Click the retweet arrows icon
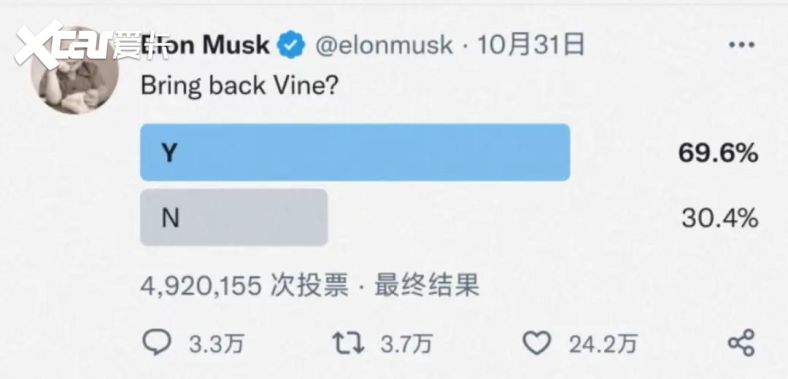788x379 pixels. 348,343
